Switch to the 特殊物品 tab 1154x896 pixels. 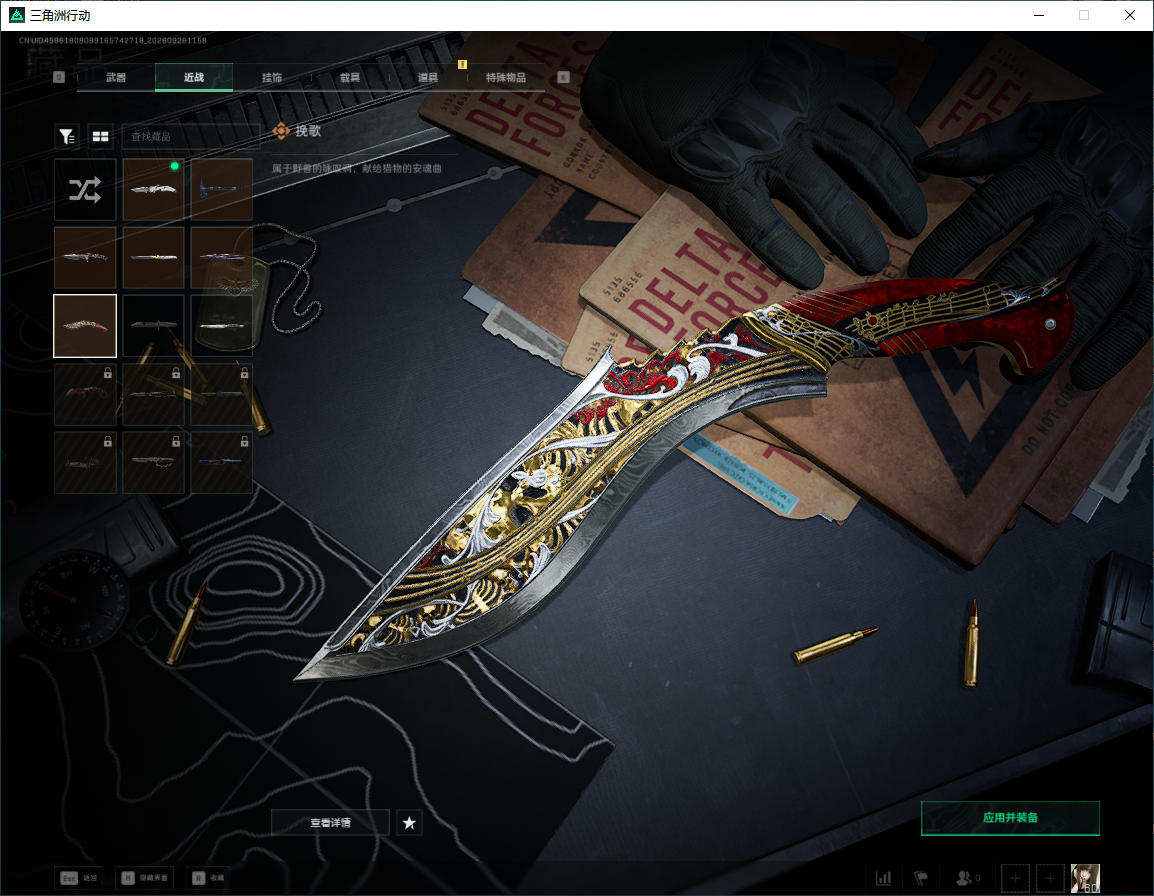click(506, 77)
